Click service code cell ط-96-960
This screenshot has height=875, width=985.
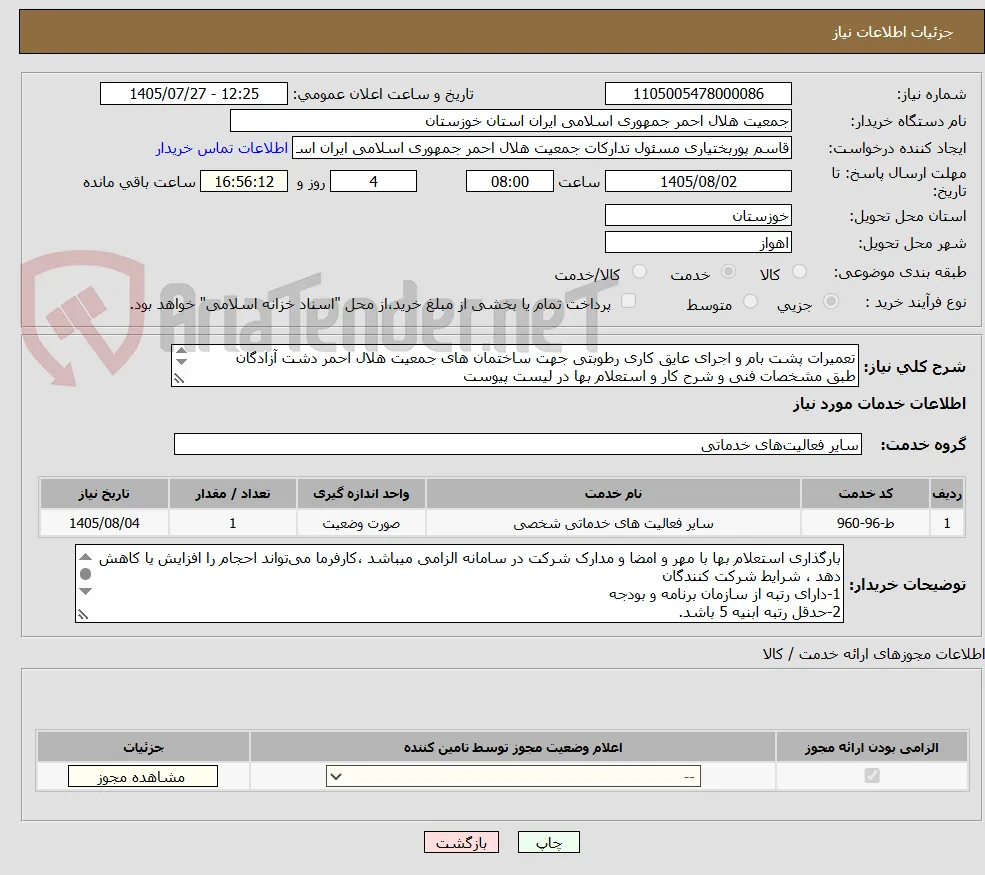pos(865,523)
